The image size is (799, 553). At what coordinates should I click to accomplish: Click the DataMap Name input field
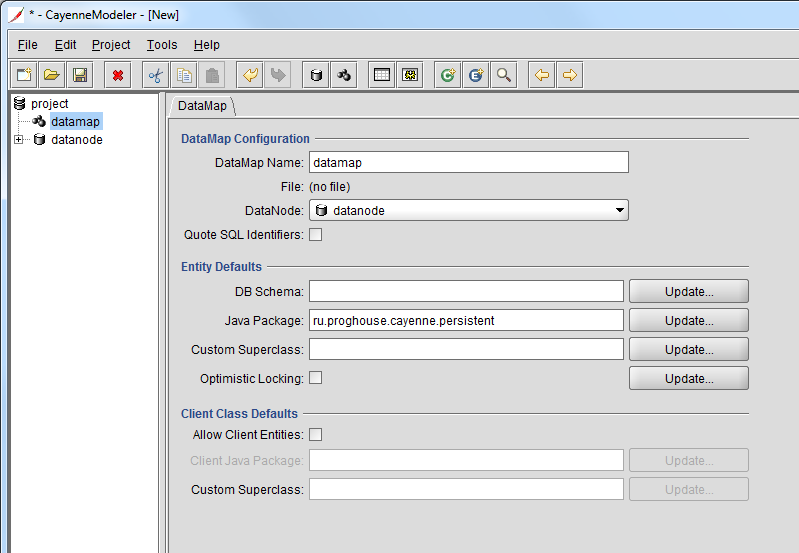[x=469, y=163]
